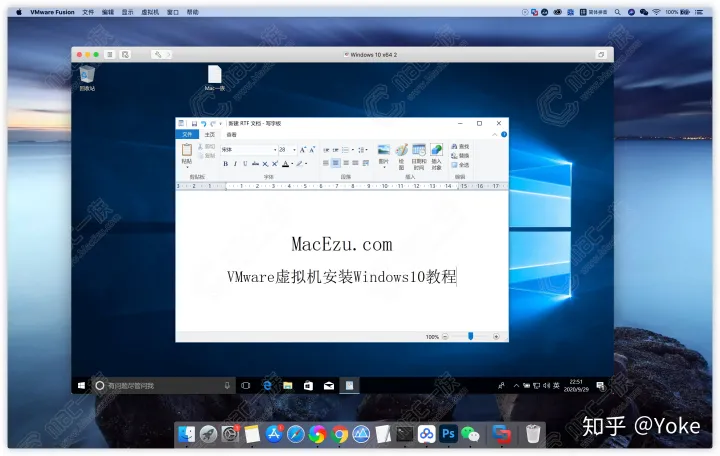This screenshot has width=720, height=456.
Task: Click the Undo arrow in WordPad quick access
Action: 203,124
